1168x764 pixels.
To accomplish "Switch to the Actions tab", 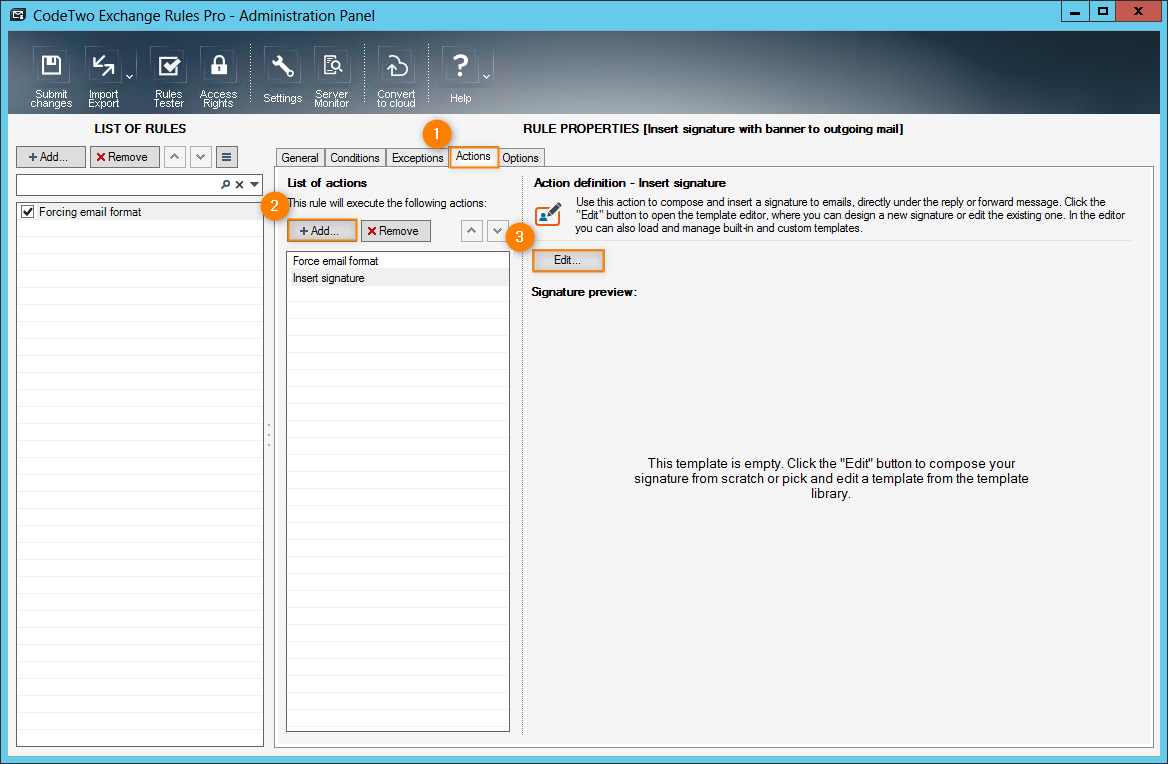I will tap(473, 156).
